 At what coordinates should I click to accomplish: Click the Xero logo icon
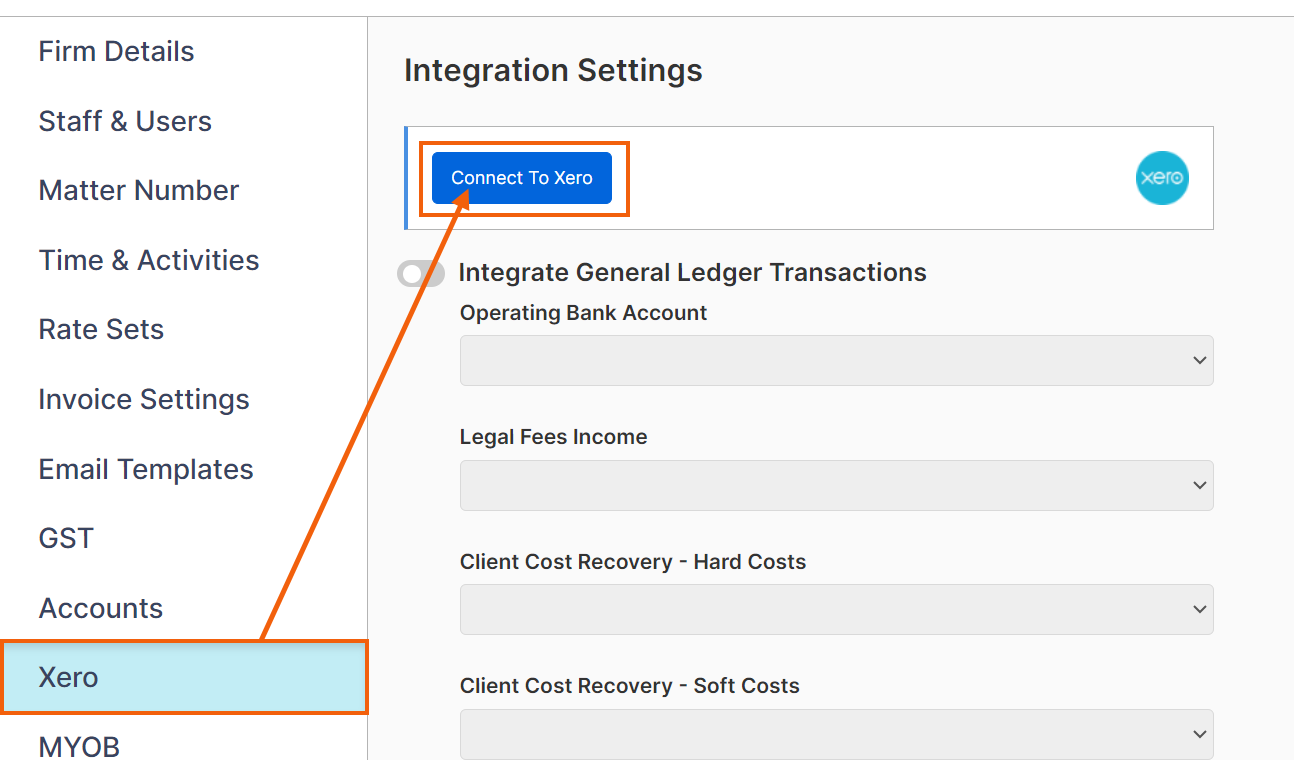(x=1162, y=178)
